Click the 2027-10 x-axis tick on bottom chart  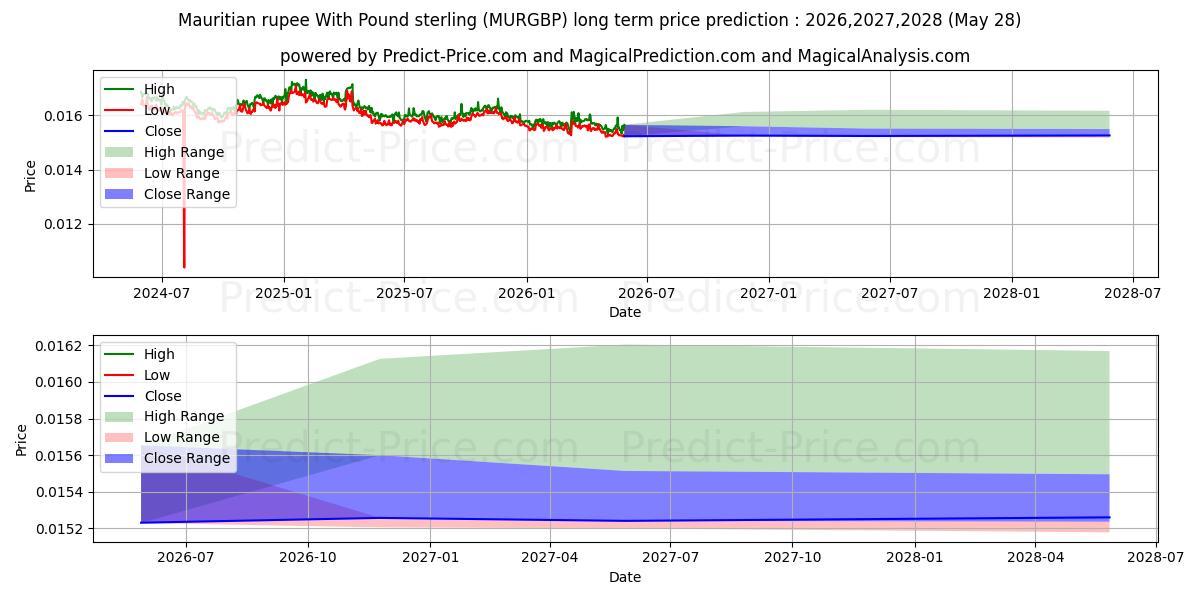pos(792,558)
